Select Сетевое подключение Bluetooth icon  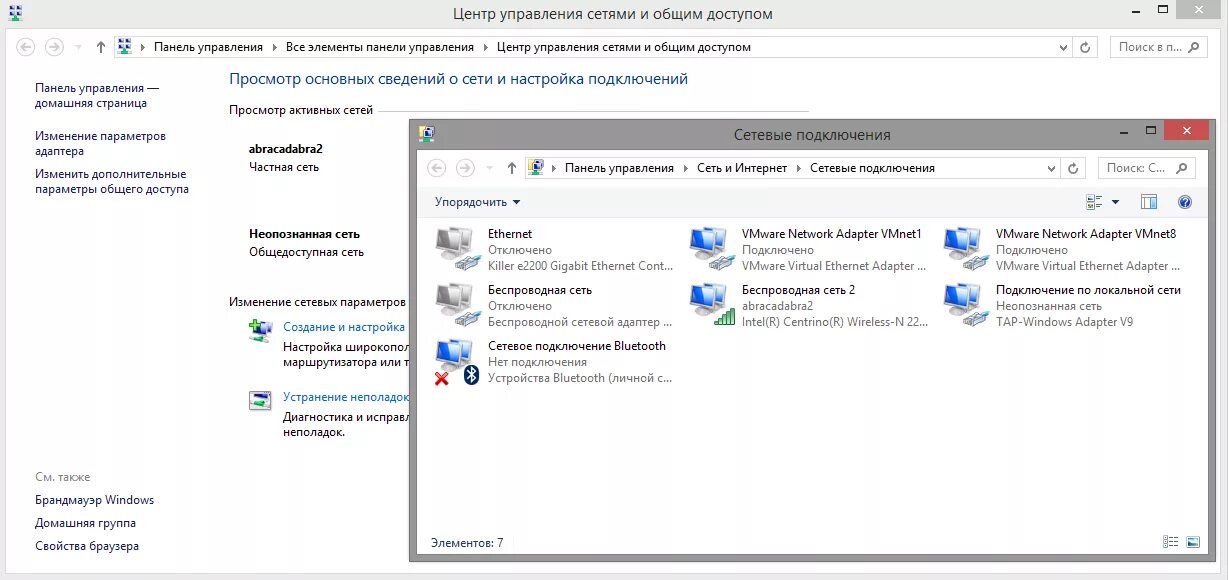coord(459,362)
